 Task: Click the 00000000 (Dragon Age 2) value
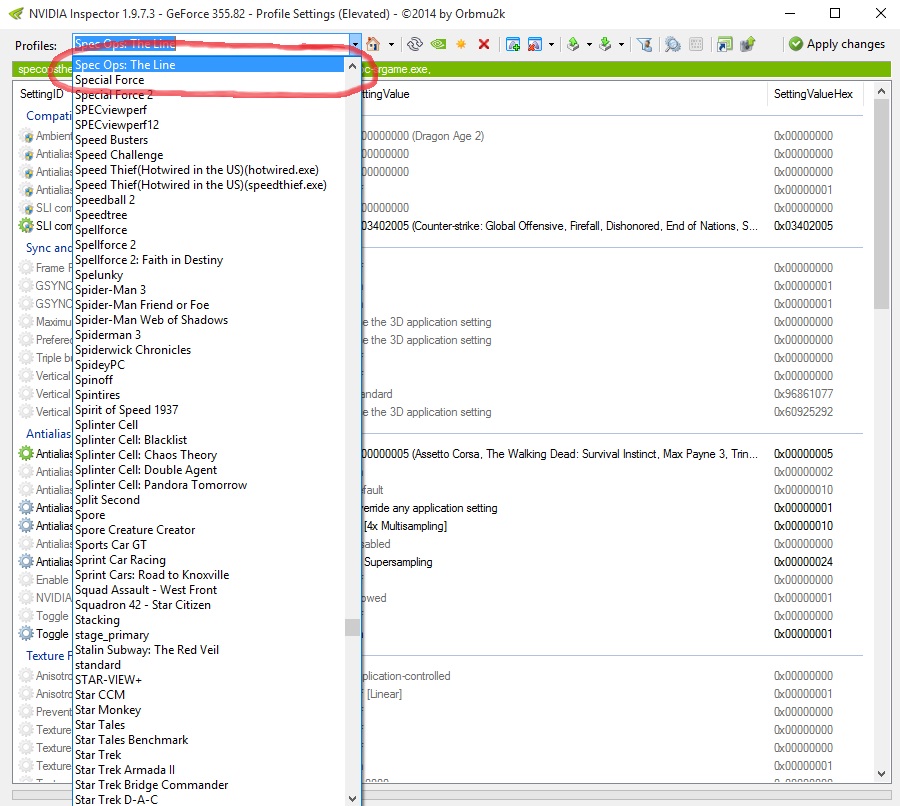[424, 136]
